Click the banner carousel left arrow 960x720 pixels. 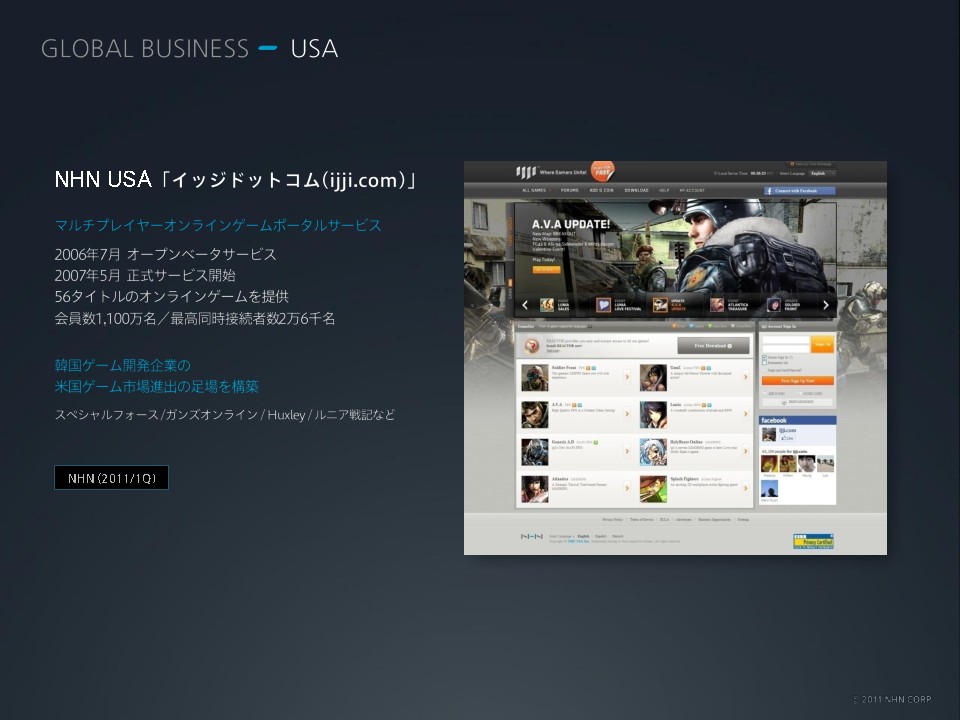[x=525, y=305]
